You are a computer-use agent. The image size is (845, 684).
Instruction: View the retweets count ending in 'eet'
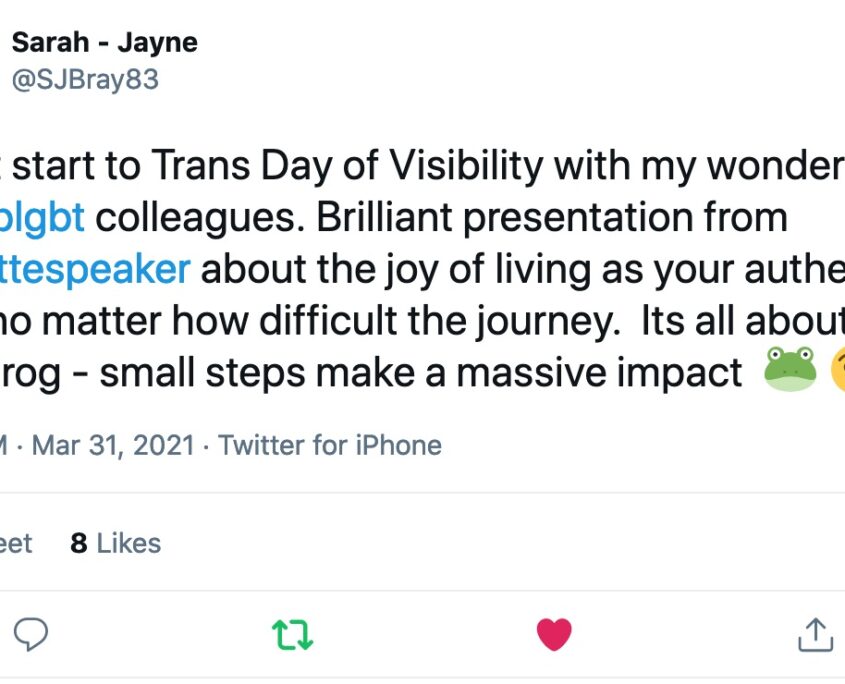[x=16, y=543]
